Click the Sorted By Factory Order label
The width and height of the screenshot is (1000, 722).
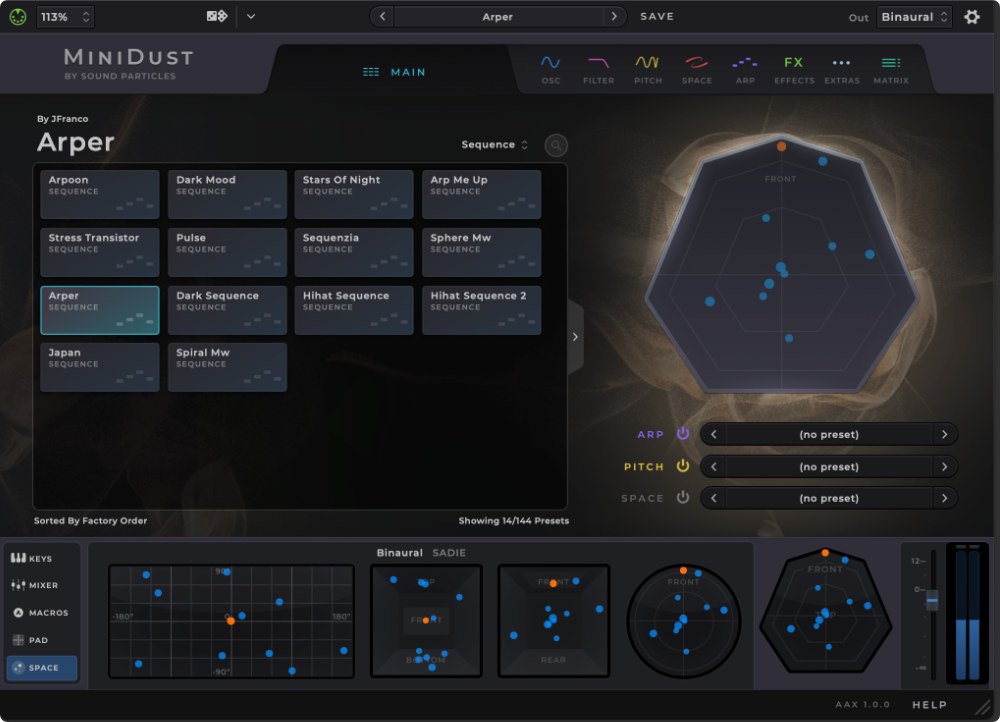[x=91, y=520]
